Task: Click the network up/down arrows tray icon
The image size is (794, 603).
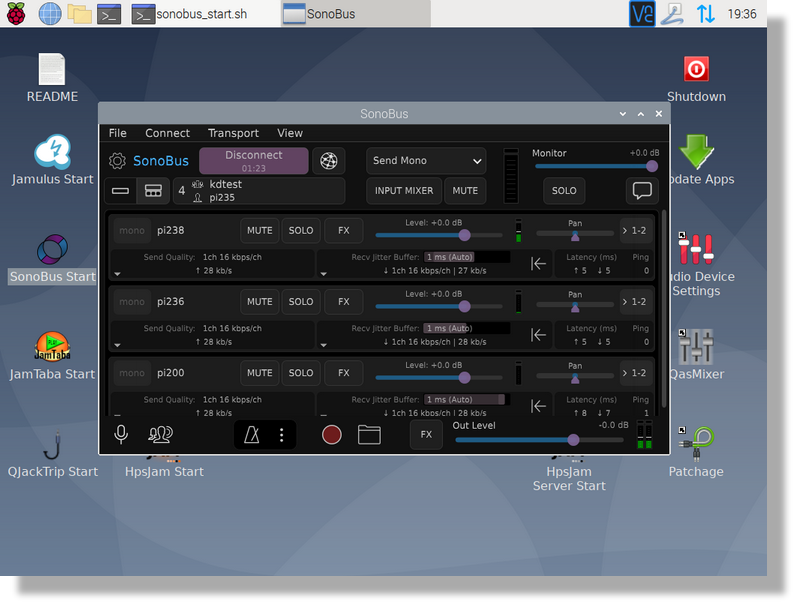Action: pos(705,14)
